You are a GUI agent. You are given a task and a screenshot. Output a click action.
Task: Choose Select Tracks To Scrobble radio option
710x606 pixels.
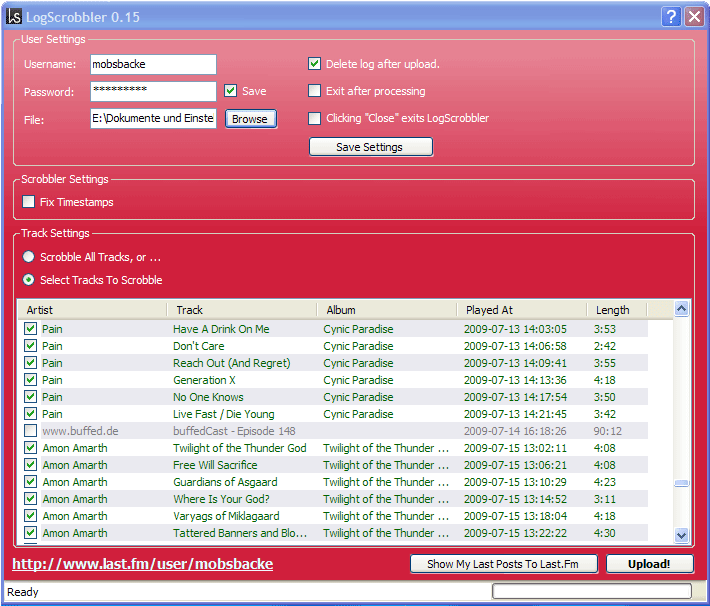(29, 280)
